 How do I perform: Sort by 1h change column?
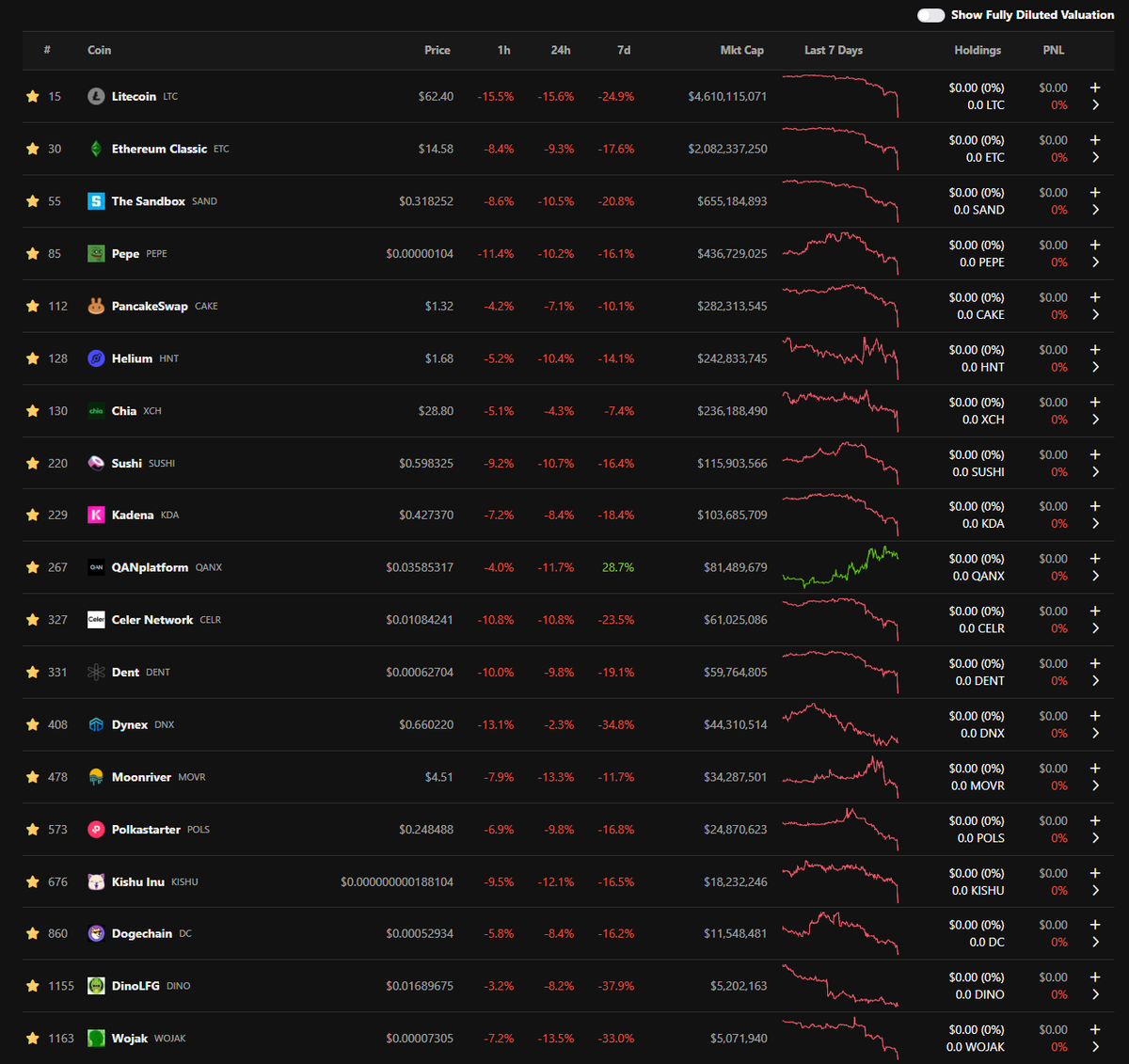click(504, 50)
